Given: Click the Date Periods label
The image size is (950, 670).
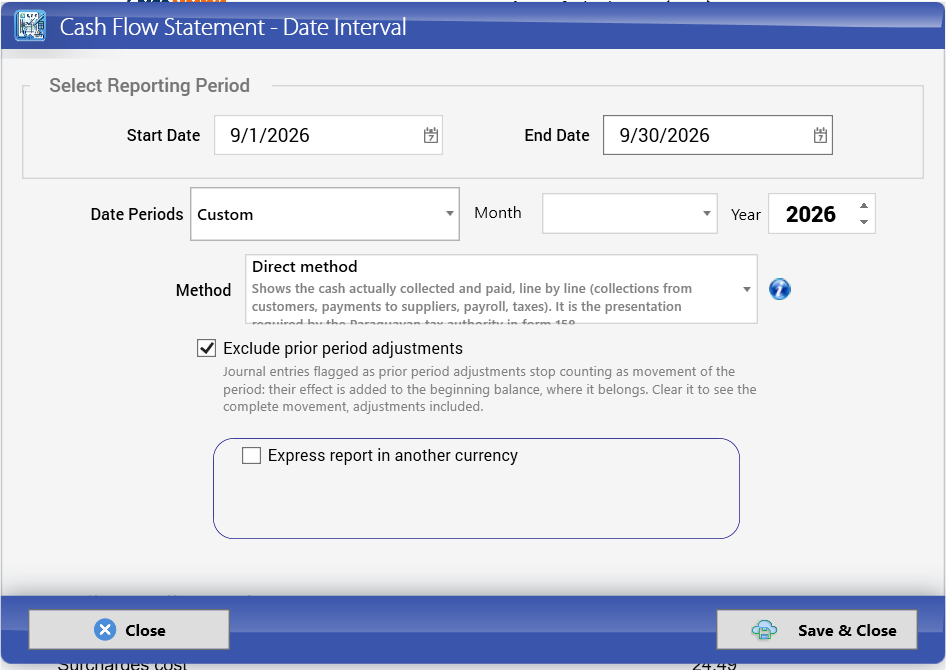Looking at the screenshot, I should coord(137,214).
